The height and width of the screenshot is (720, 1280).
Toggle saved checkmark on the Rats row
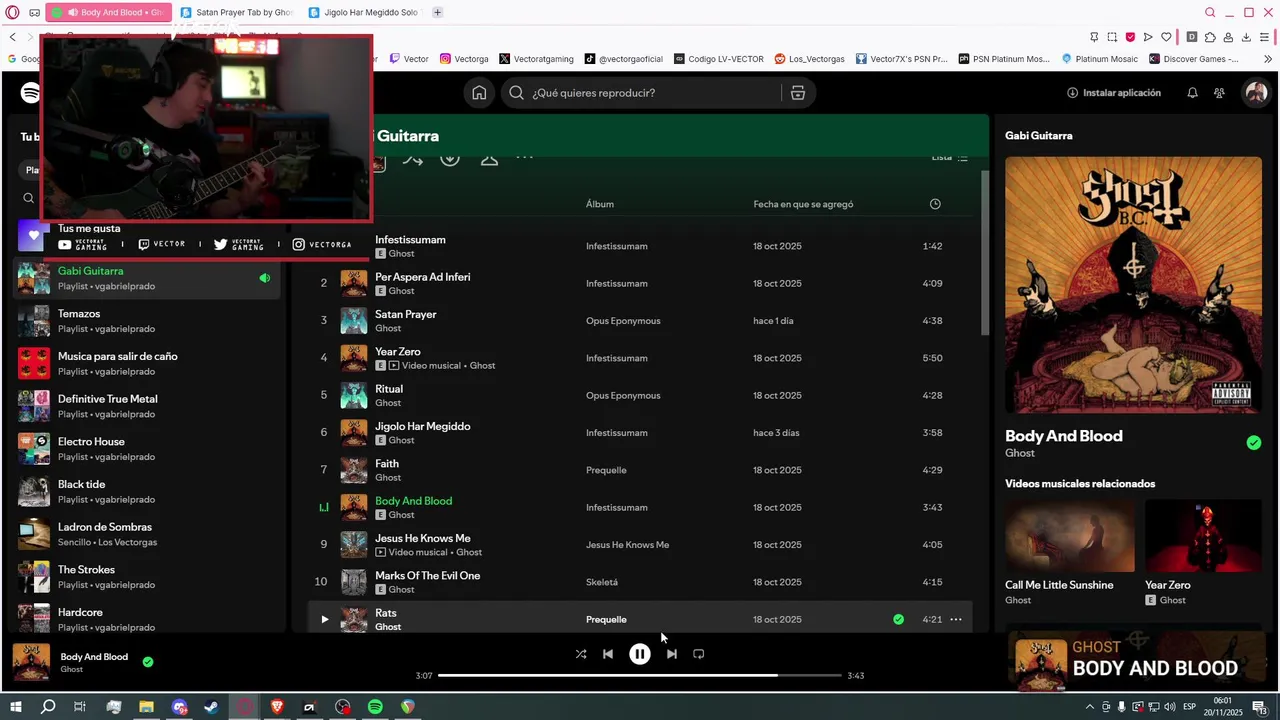point(898,619)
